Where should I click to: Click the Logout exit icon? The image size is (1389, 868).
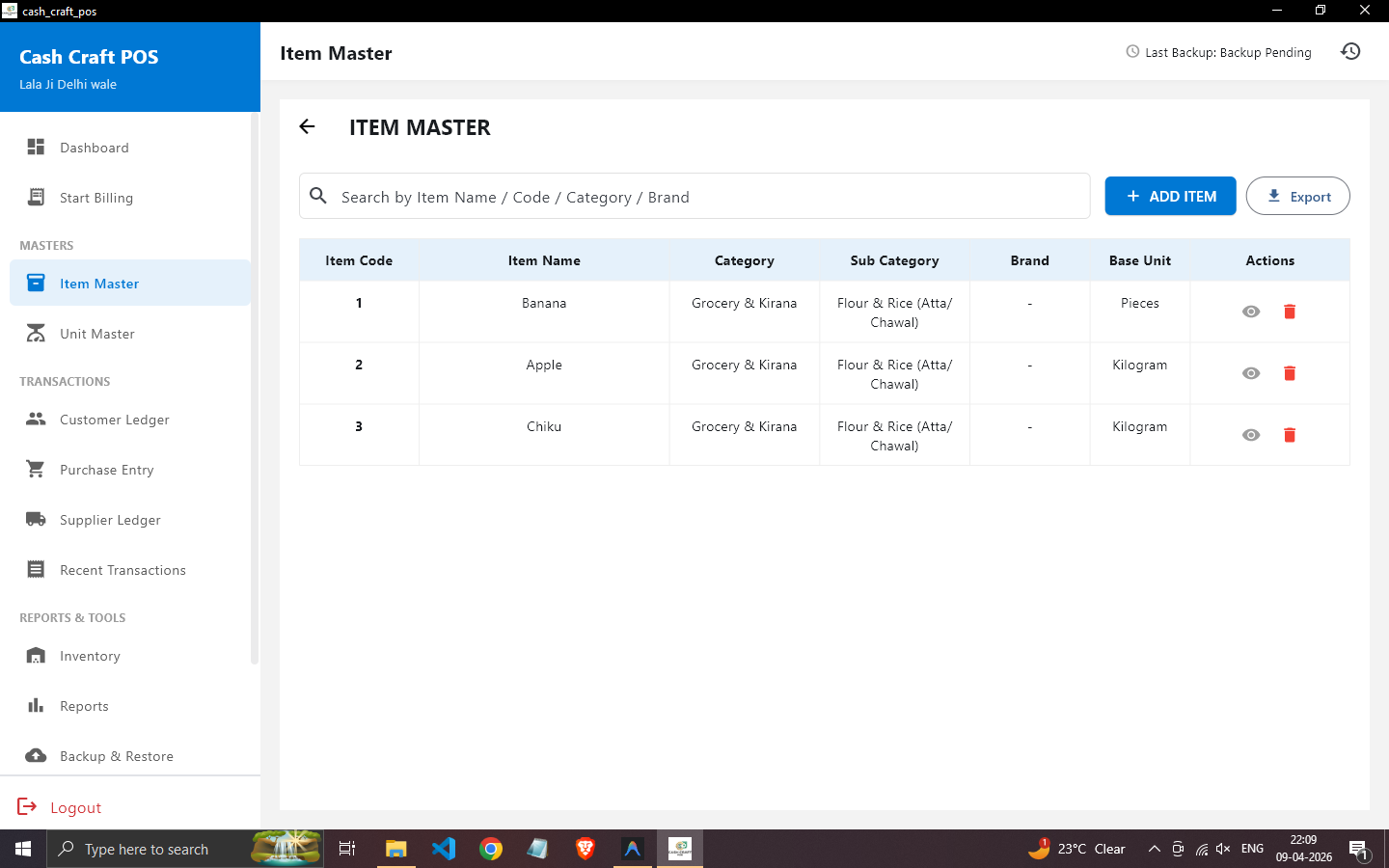point(27,806)
